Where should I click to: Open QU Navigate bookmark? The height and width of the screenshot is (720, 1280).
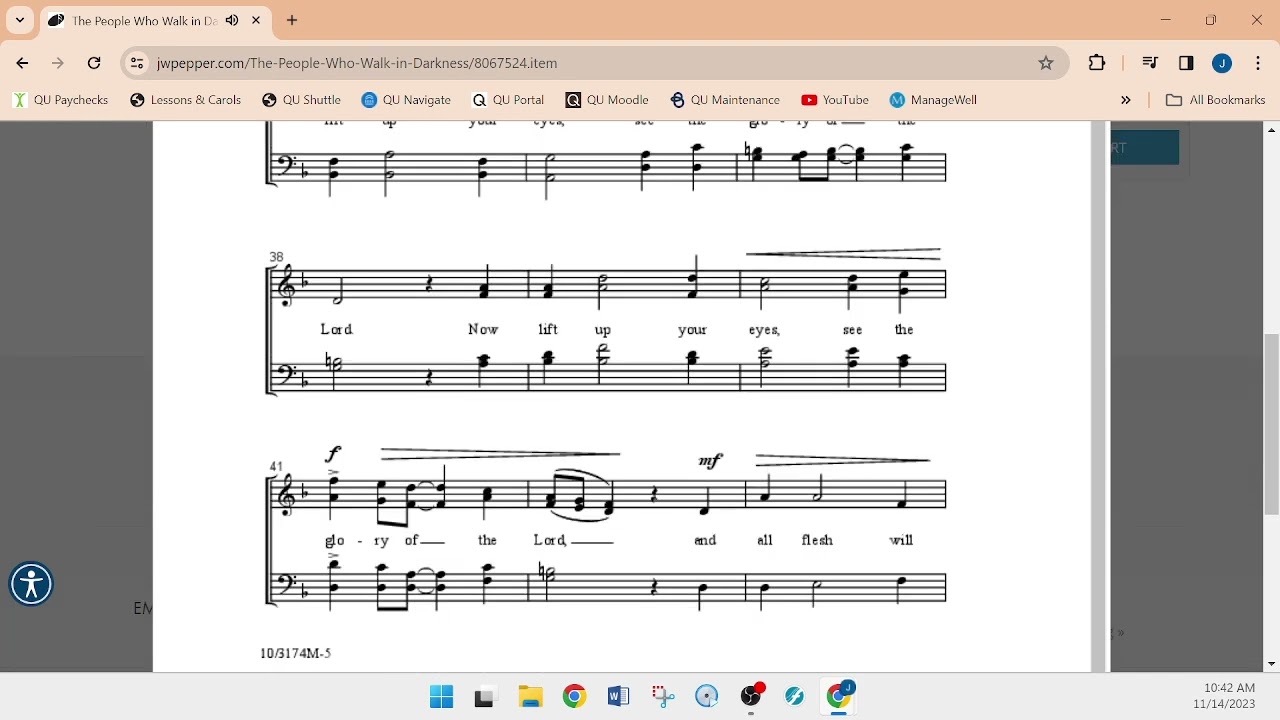tap(406, 100)
